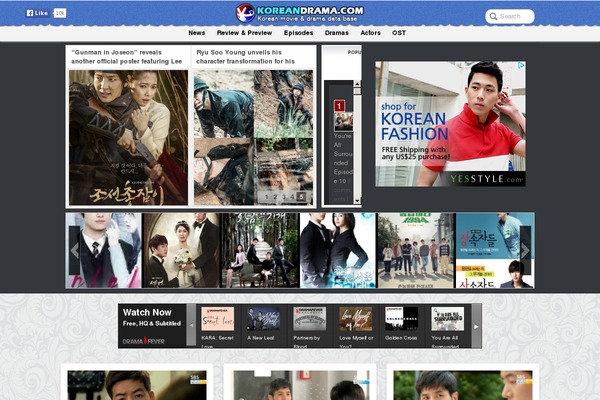
Task: Go to news slide page 4
Action: pos(292,197)
